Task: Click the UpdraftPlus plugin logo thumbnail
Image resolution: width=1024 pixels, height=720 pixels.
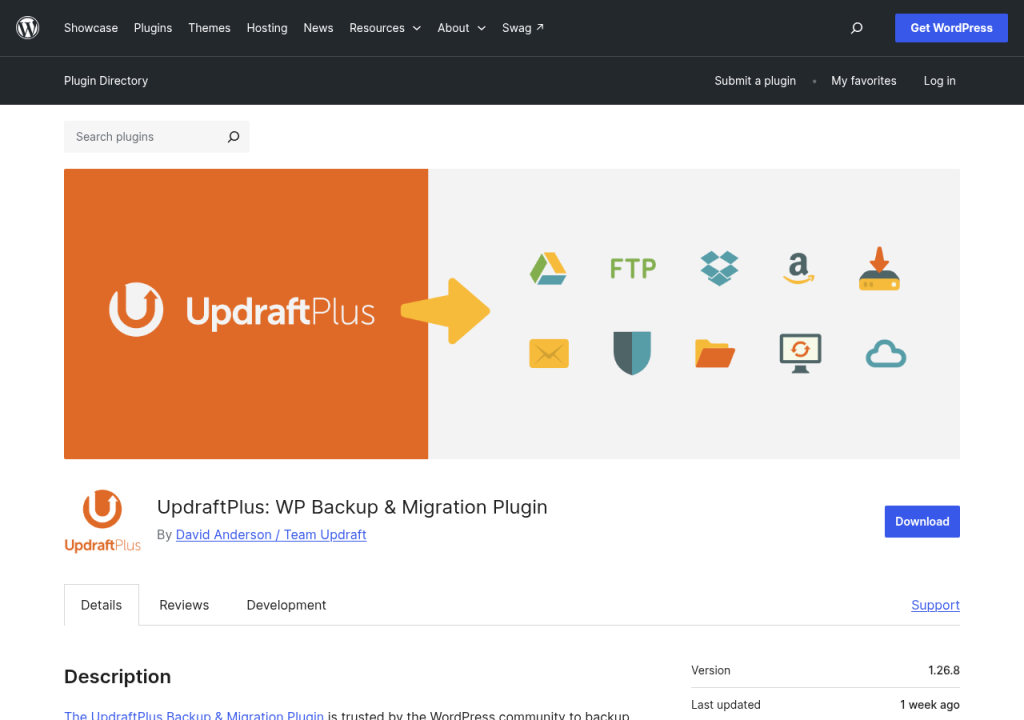Action: pyautogui.click(x=103, y=521)
